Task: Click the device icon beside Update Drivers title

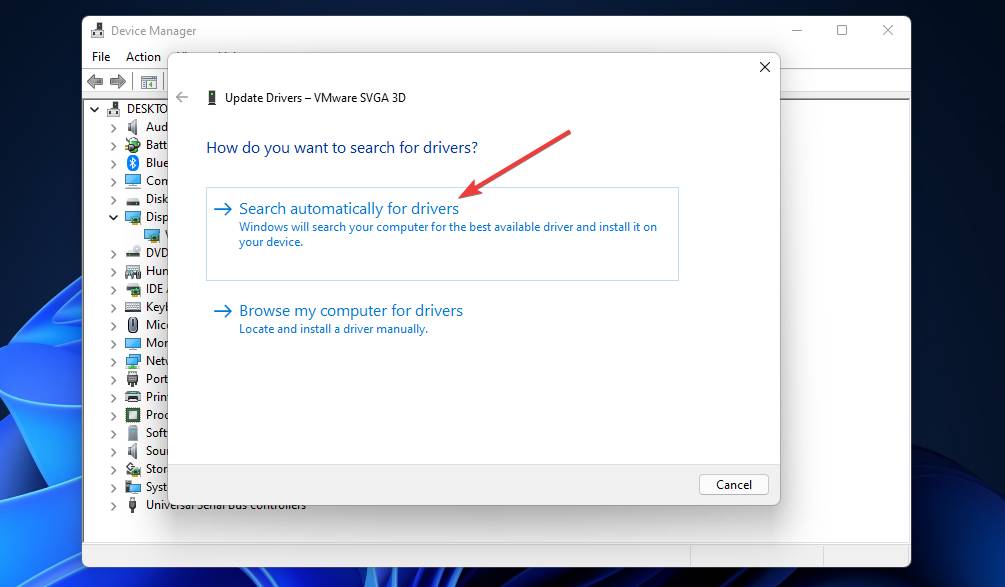Action: [212, 97]
